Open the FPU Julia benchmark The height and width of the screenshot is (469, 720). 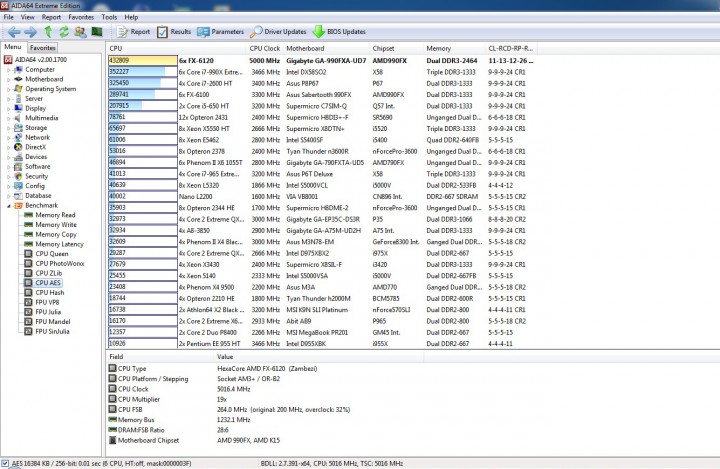48,311
